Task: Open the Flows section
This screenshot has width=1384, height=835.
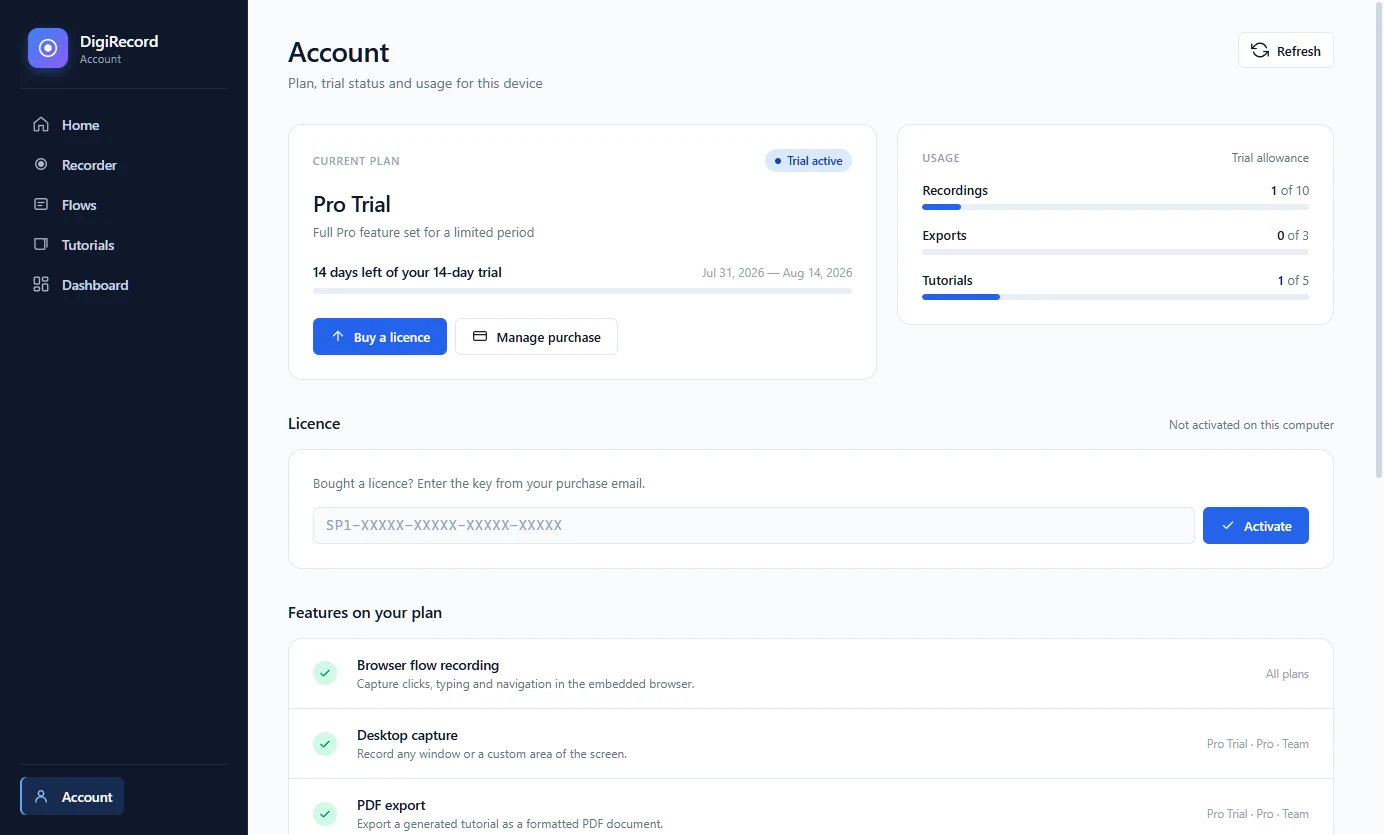Action: (124, 205)
